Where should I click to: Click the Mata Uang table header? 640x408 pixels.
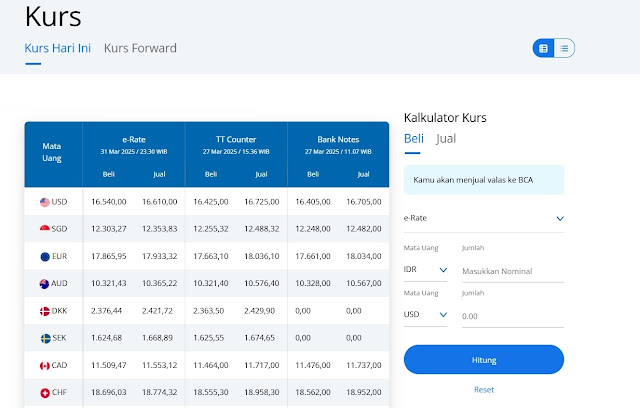(x=52, y=152)
